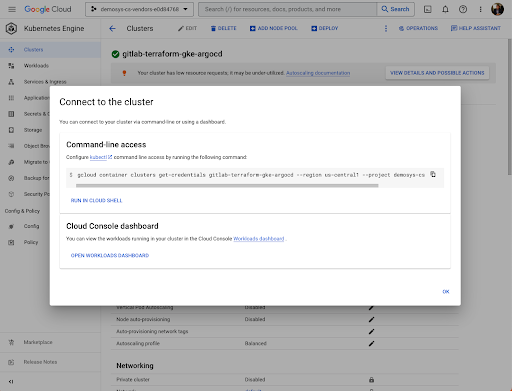Click the Object Browser sidebar icon

pos(11,146)
